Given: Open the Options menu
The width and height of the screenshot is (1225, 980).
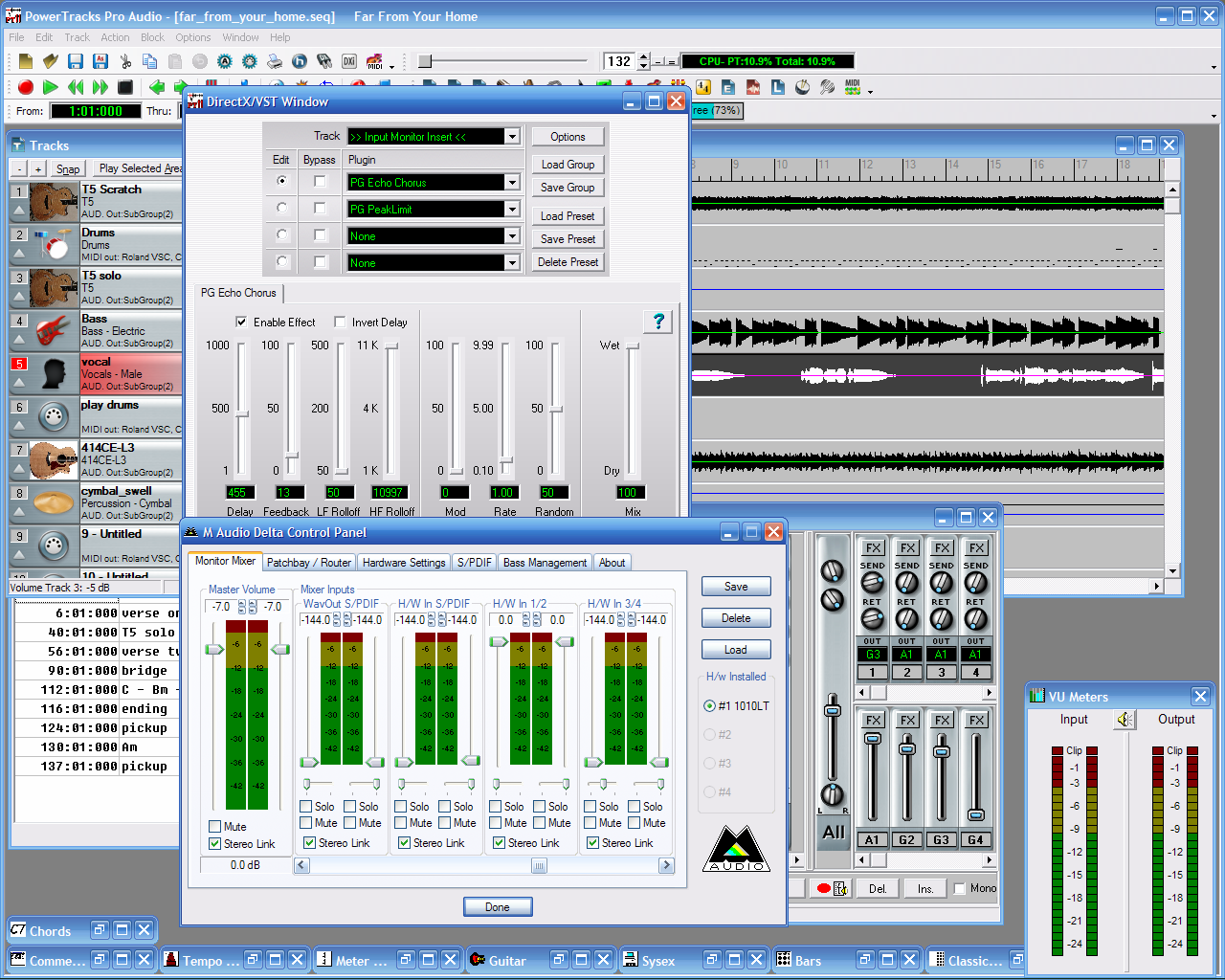Looking at the screenshot, I should coord(192,37).
